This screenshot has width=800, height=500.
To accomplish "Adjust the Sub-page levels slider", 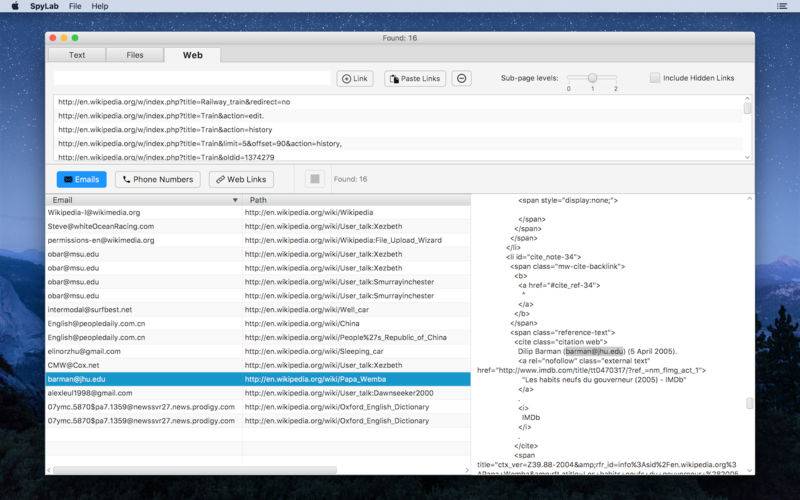I will [592, 78].
